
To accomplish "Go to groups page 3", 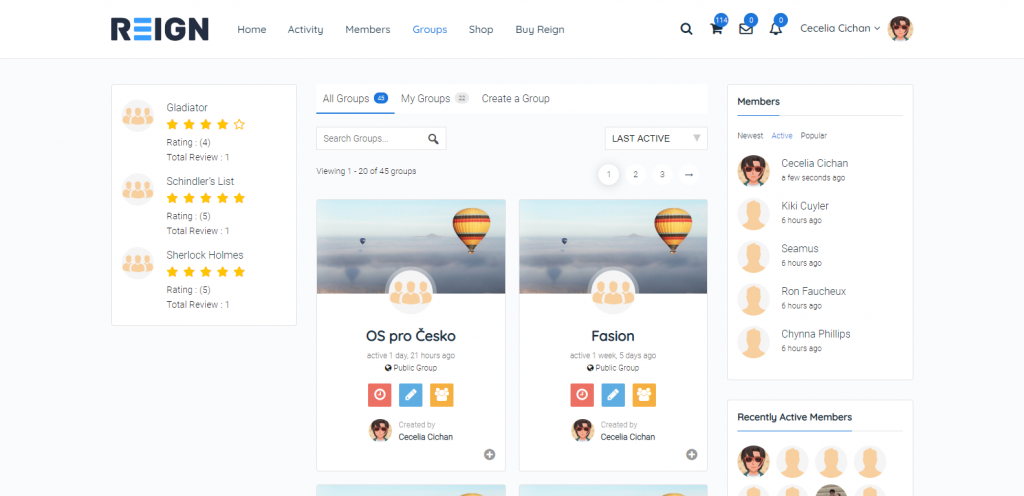I will point(662,174).
